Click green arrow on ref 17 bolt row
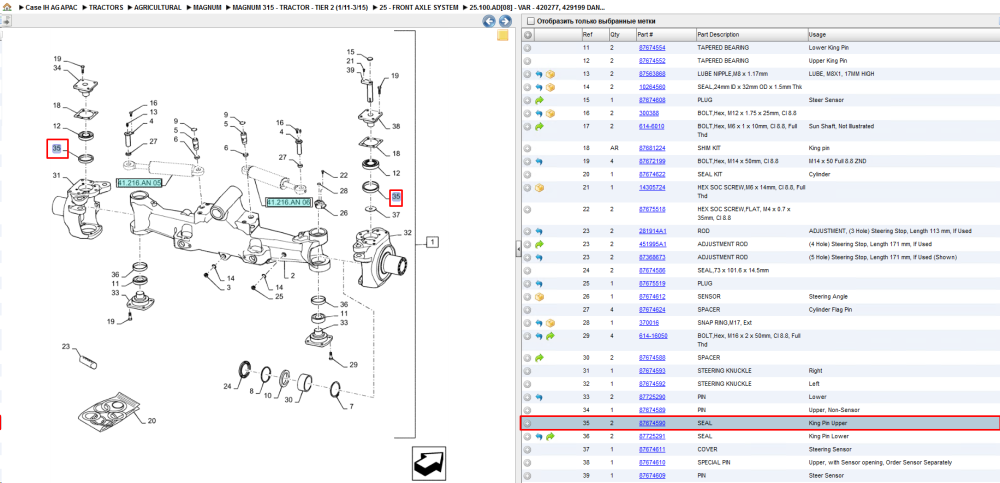Screen dimensions: 1000x483 (x=539, y=127)
